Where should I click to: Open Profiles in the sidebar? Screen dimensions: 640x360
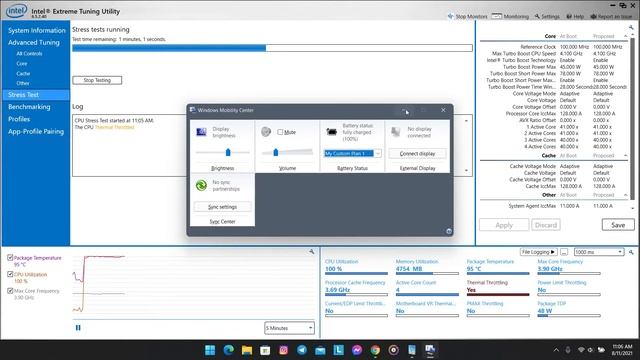point(19,119)
